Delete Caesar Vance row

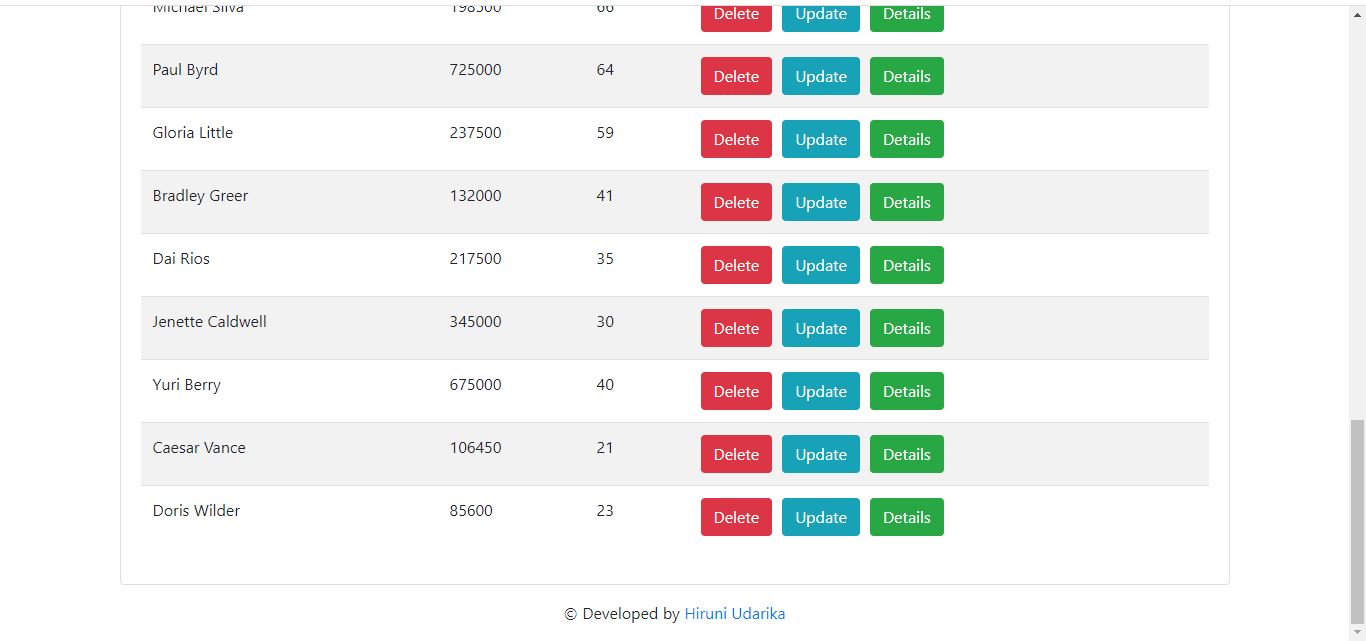point(736,454)
